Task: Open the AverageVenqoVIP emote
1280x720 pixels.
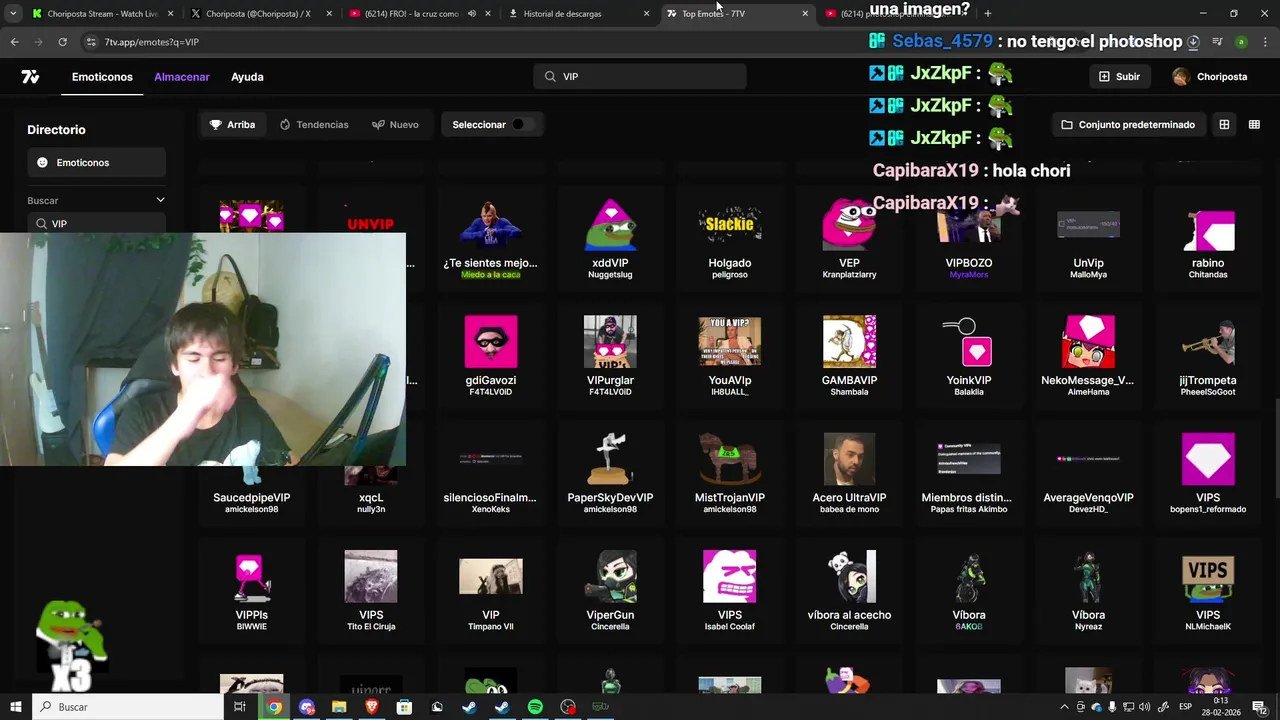Action: [1088, 474]
